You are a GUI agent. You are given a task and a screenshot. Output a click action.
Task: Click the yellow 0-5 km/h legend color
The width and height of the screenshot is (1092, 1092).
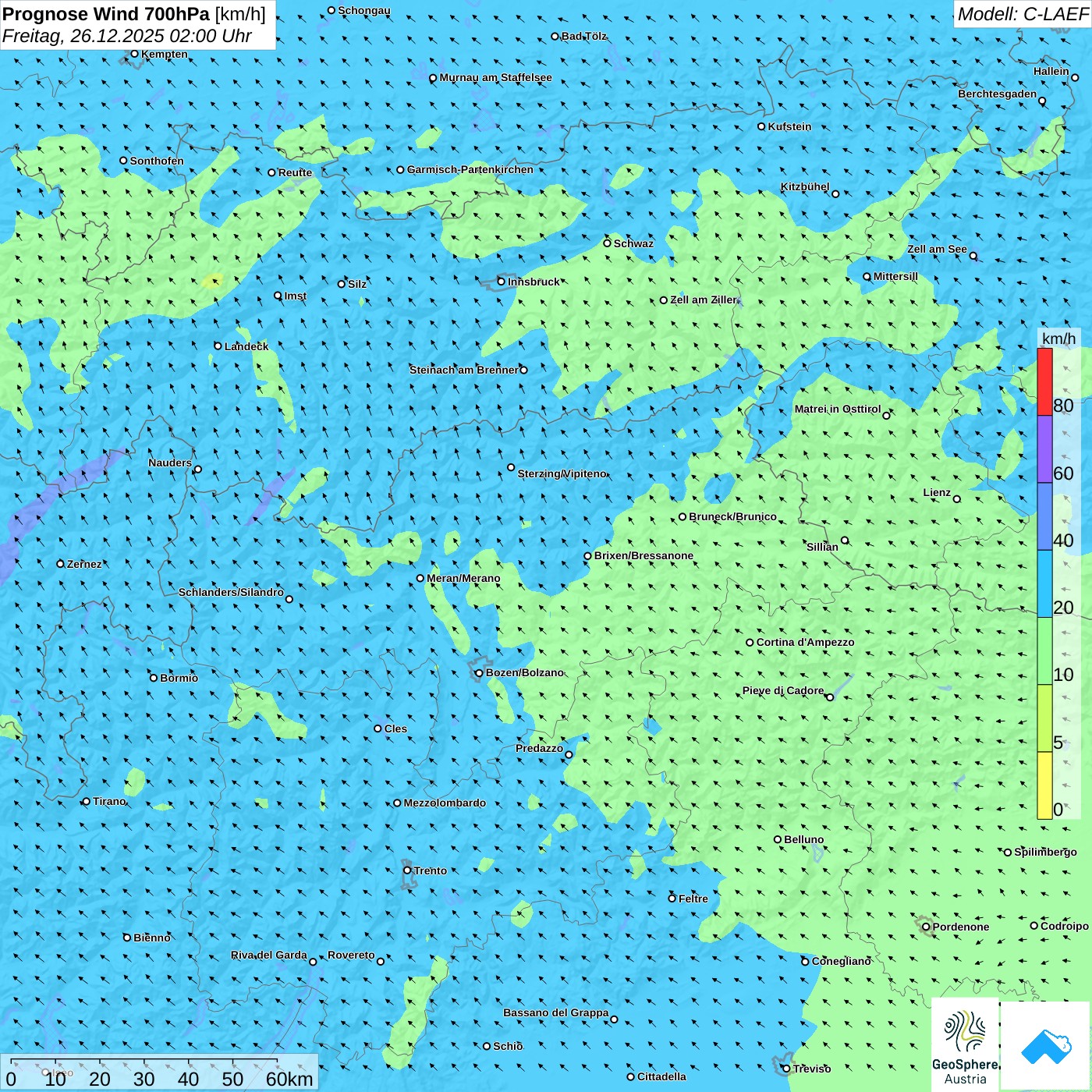click(1044, 785)
